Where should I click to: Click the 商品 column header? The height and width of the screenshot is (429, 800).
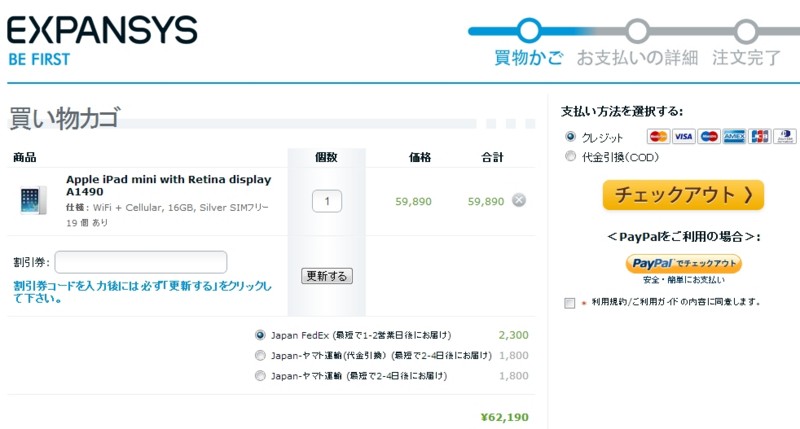coord(24,157)
